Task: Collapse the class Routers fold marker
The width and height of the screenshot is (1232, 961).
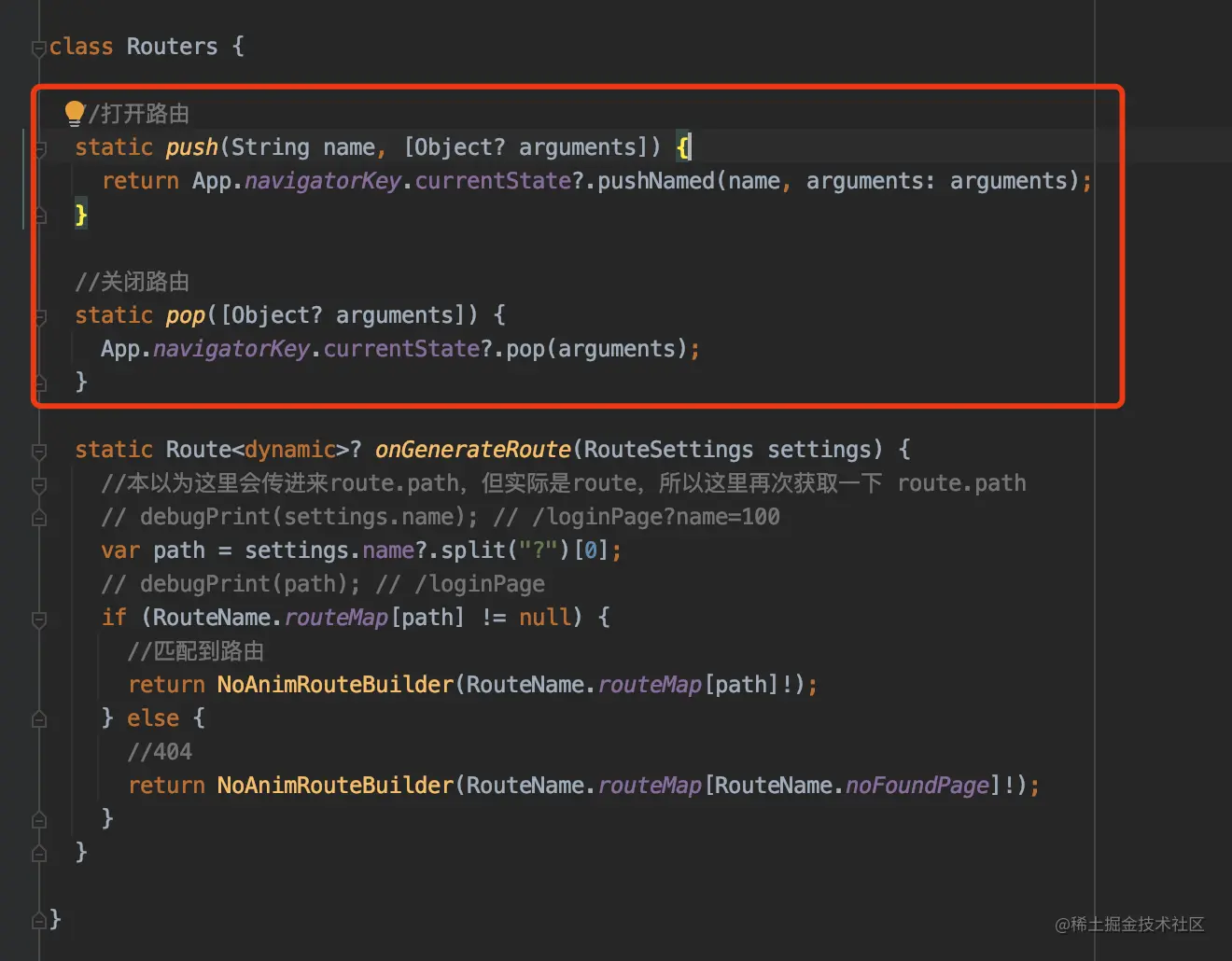Action: (x=38, y=48)
